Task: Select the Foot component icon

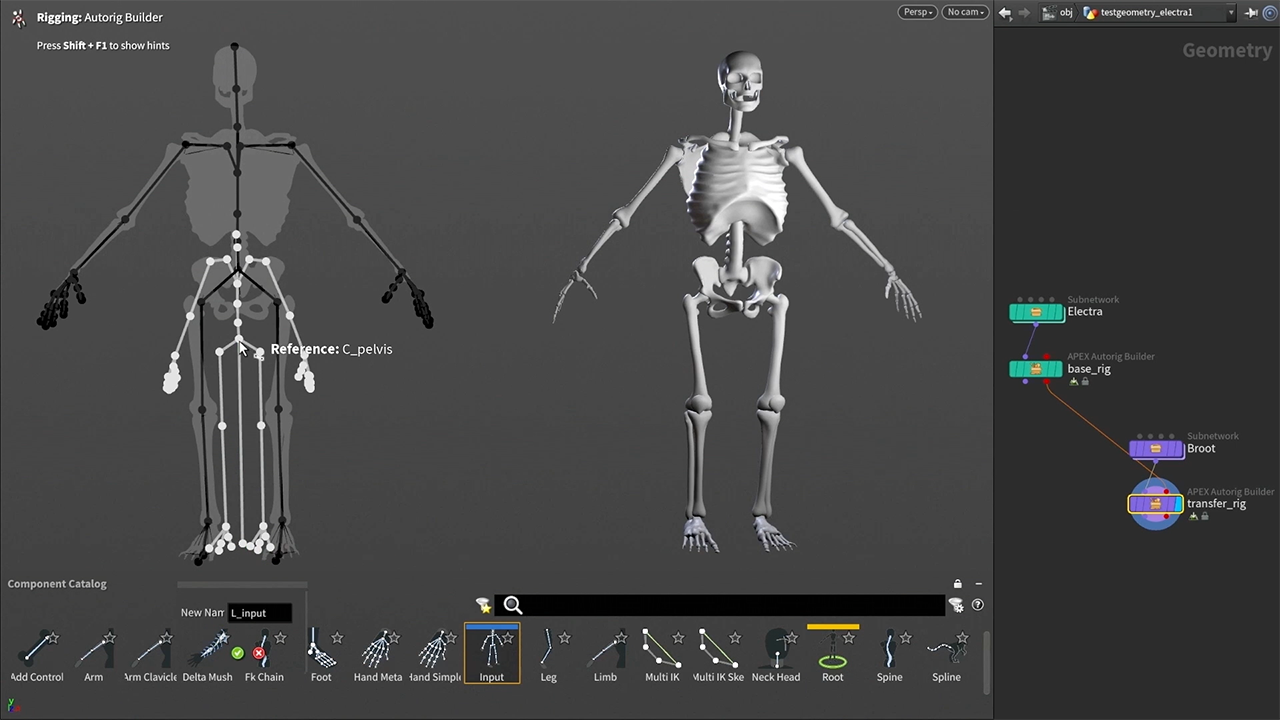Action: [320, 653]
